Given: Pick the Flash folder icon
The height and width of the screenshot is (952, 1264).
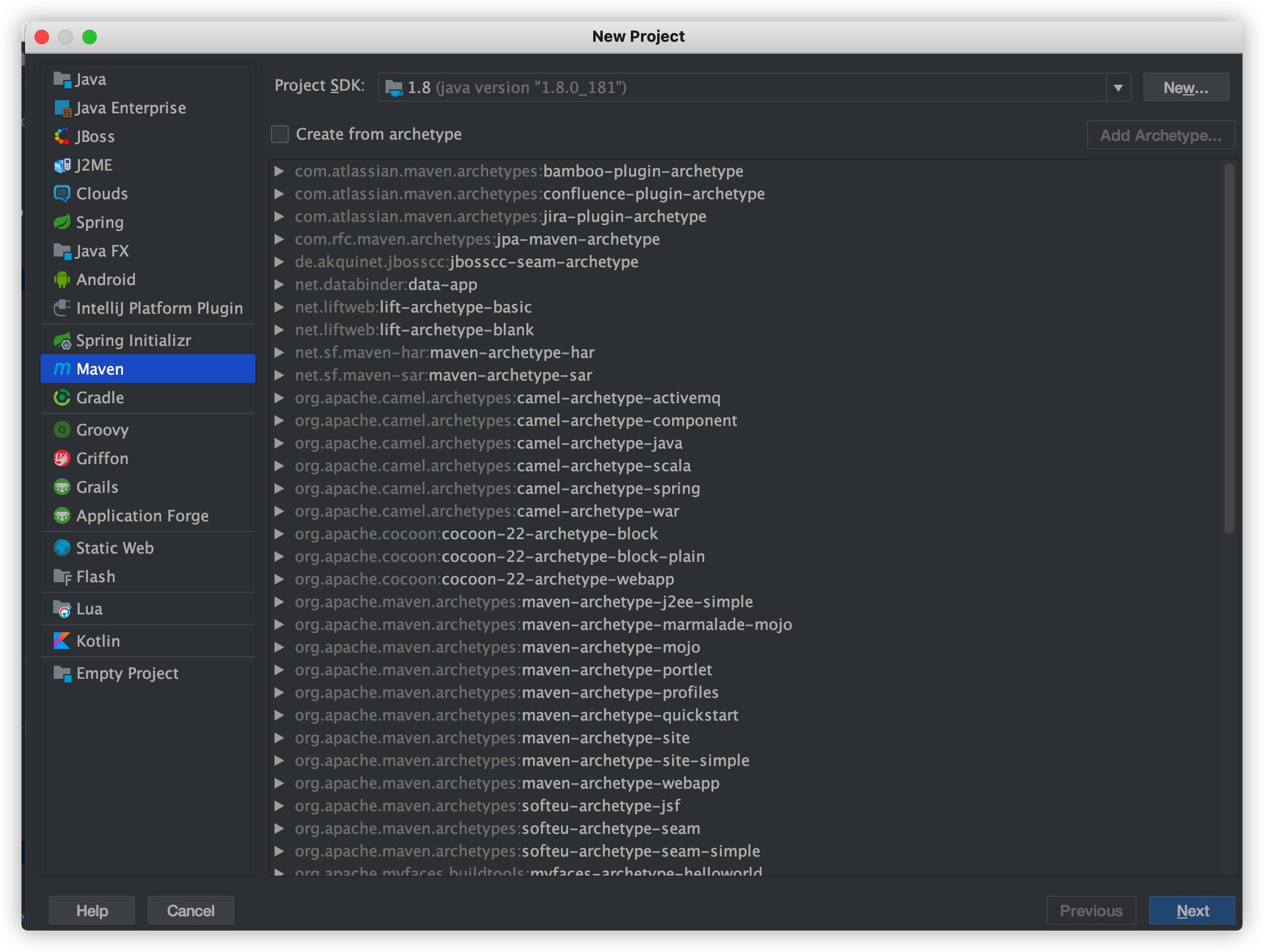Looking at the screenshot, I should (x=62, y=577).
